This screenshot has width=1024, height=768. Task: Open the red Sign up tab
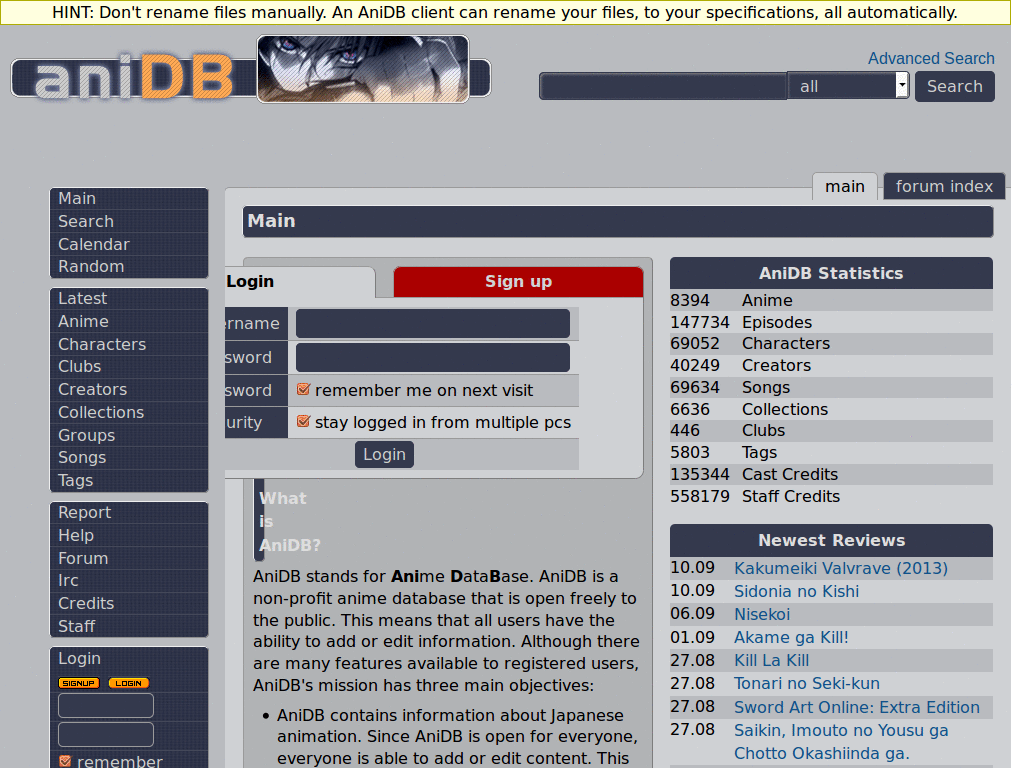(519, 281)
